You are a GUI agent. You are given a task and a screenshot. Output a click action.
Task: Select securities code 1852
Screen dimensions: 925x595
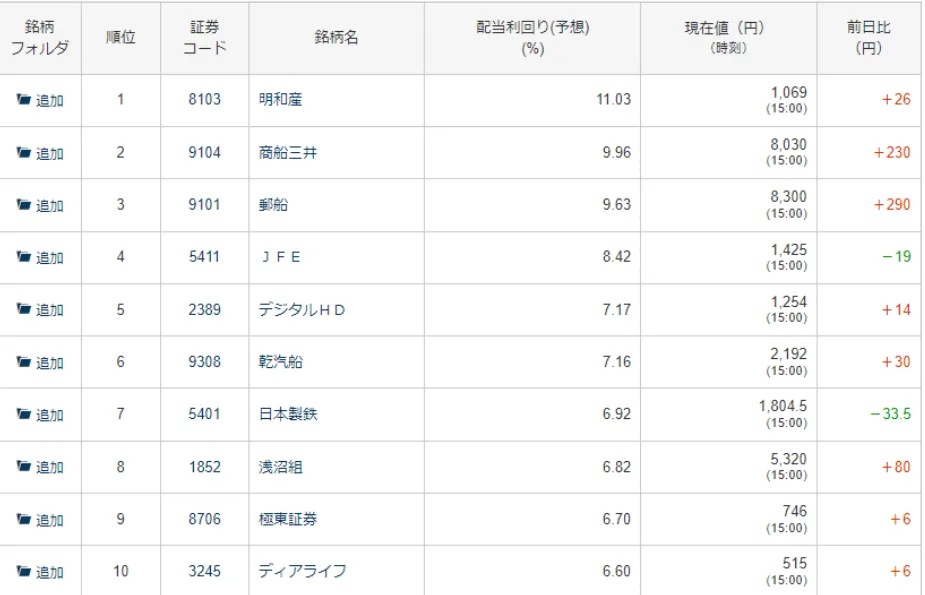205,466
